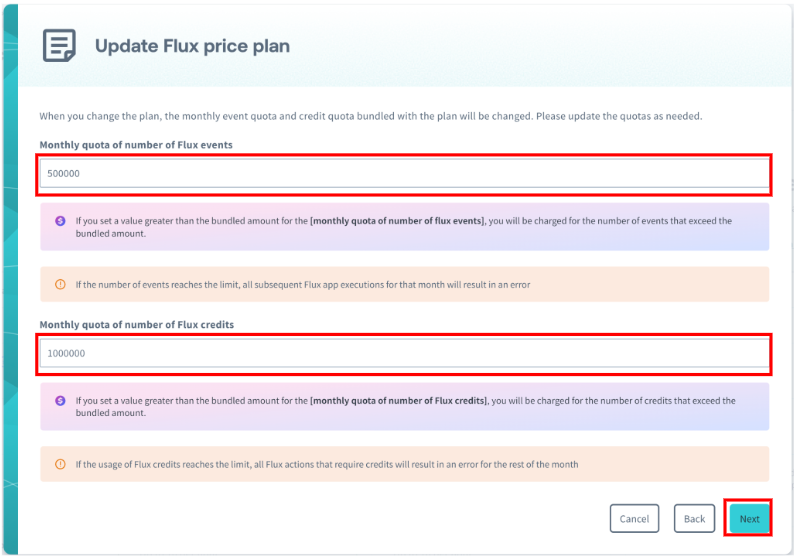Click the intro text about changing the plan
This screenshot has width=794, height=557.
click(370, 116)
